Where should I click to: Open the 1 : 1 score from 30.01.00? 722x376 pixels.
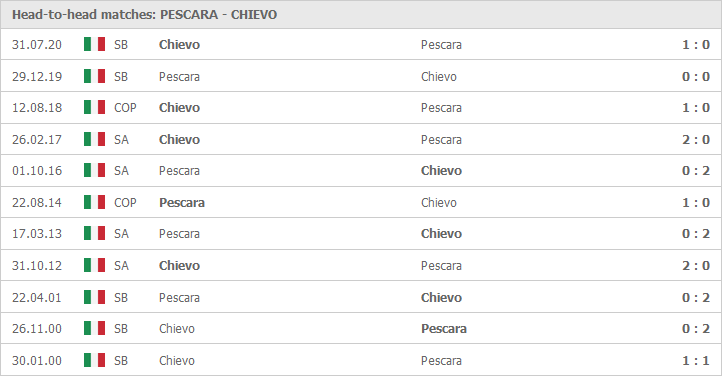696,360
